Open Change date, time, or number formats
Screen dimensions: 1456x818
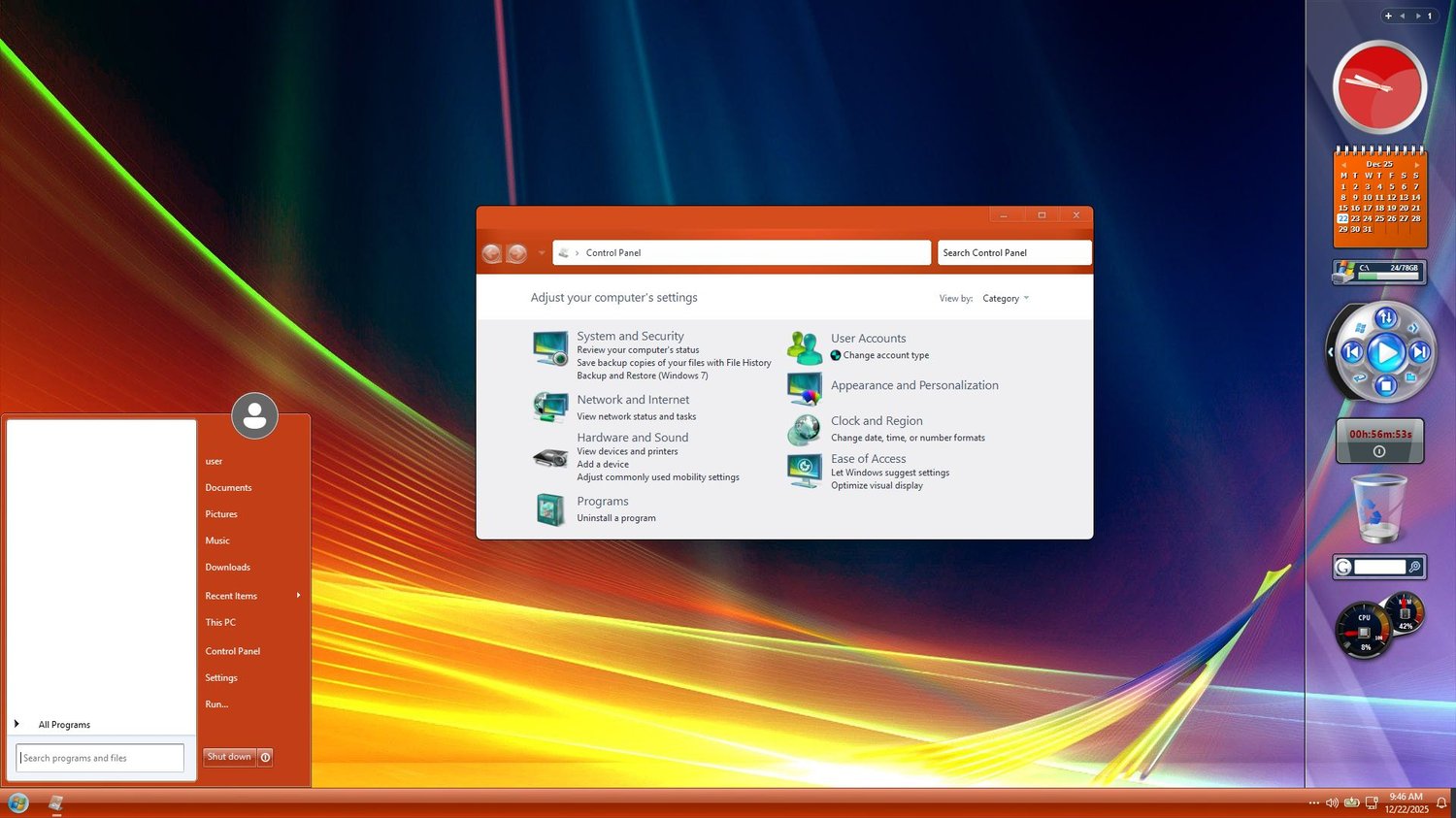pos(908,438)
